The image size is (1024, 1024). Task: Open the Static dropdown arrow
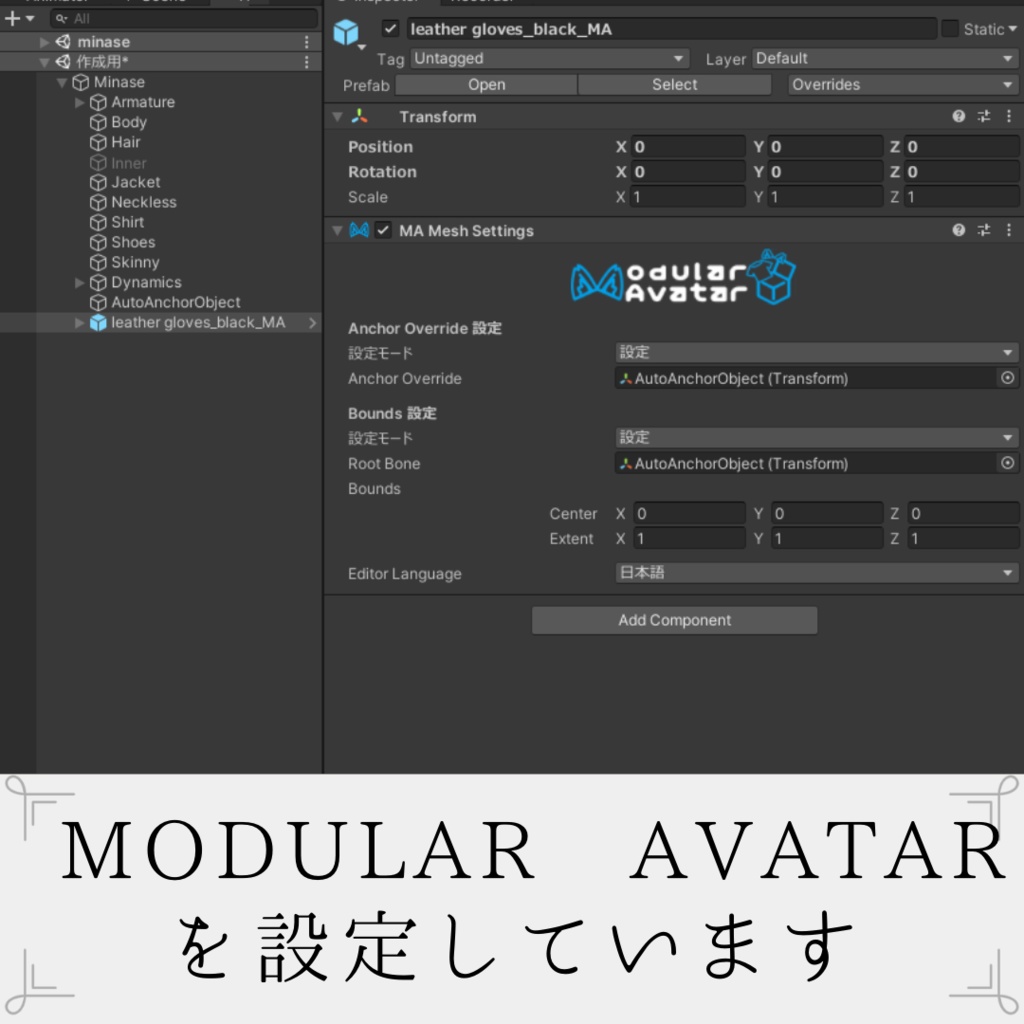(x=1012, y=29)
